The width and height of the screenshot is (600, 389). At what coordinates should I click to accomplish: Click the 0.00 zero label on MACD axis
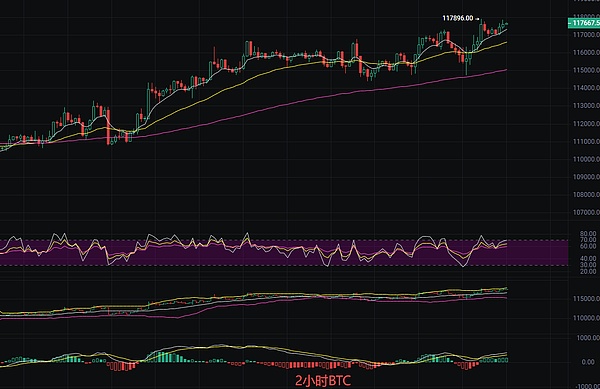coord(588,362)
